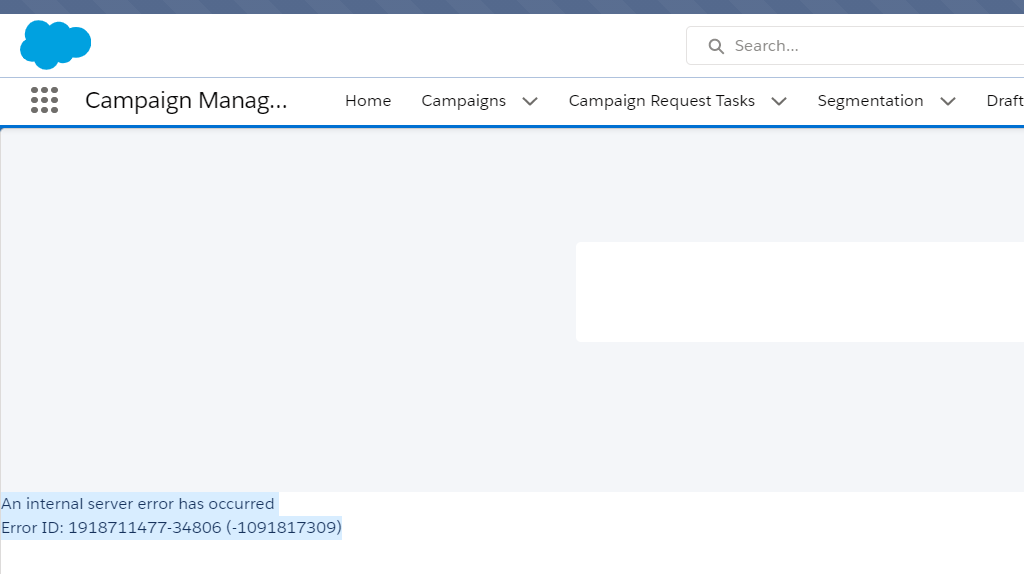Open the Segmentation dropdown chevron

coord(948,101)
